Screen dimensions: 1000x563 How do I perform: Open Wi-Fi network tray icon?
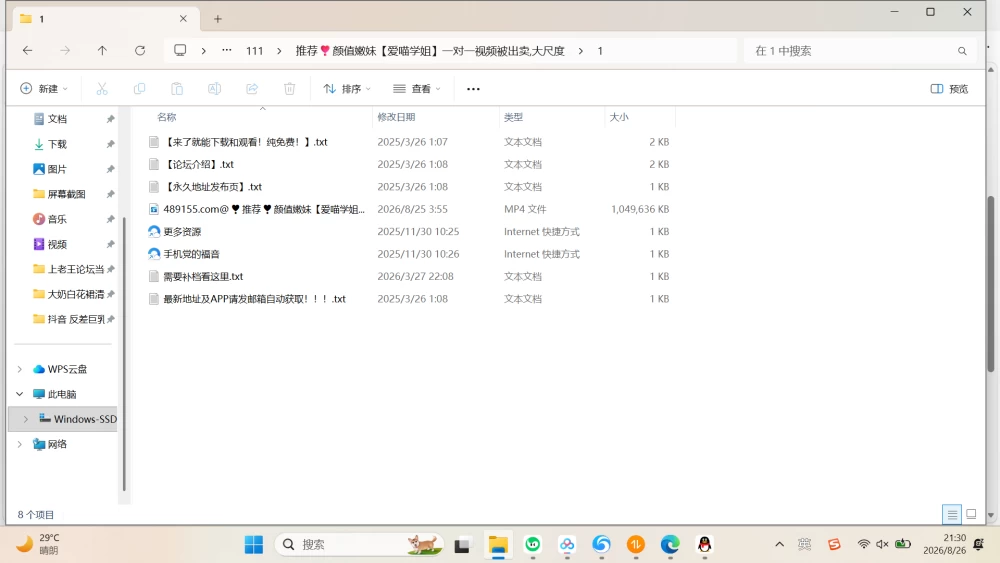[864, 544]
